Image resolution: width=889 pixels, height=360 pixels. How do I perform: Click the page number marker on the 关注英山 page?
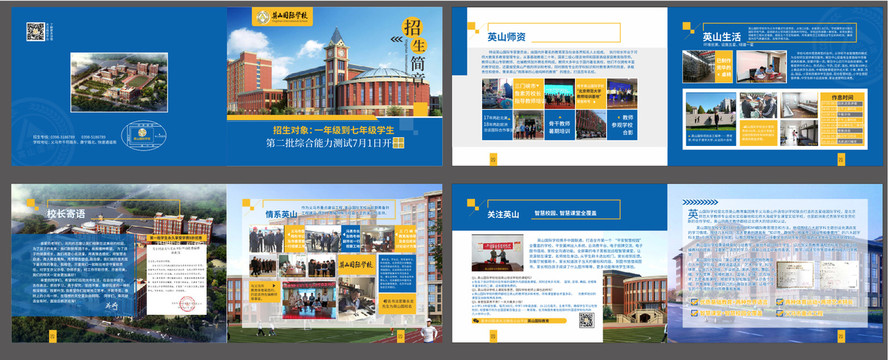pos(493,337)
